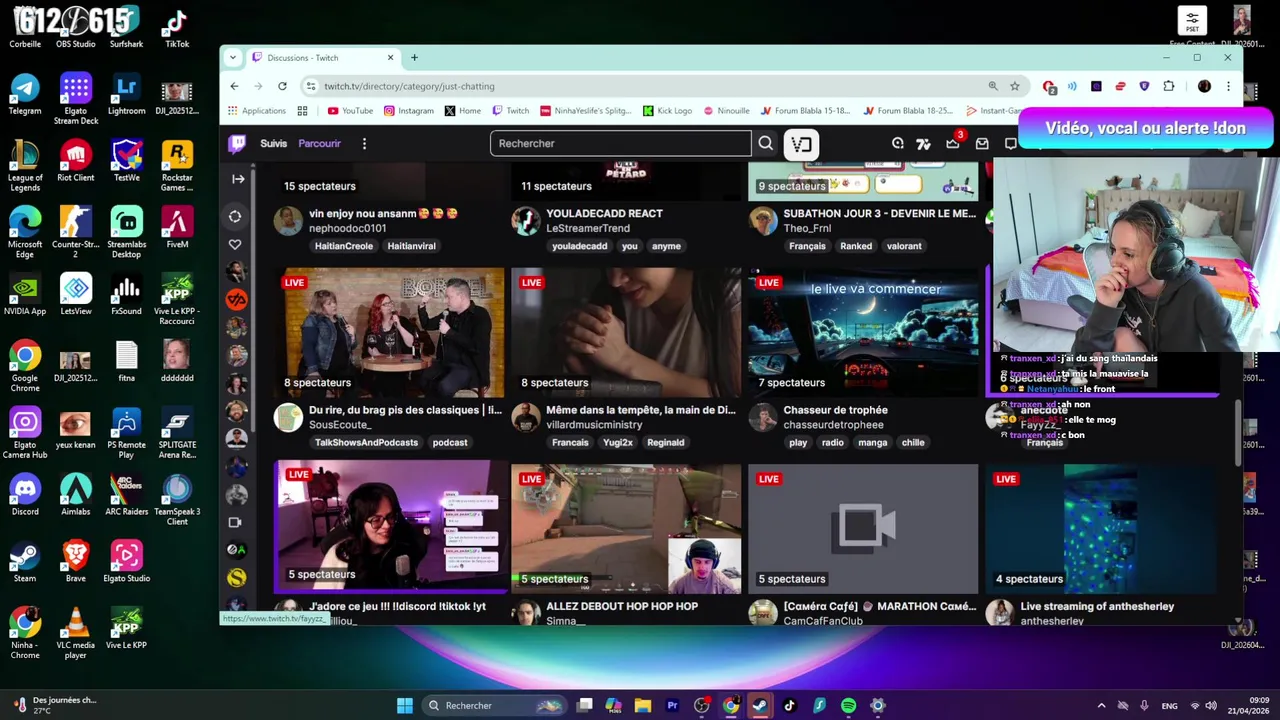Open the Twitch home logo
Image resolution: width=1280 pixels, height=720 pixels.
(x=237, y=143)
